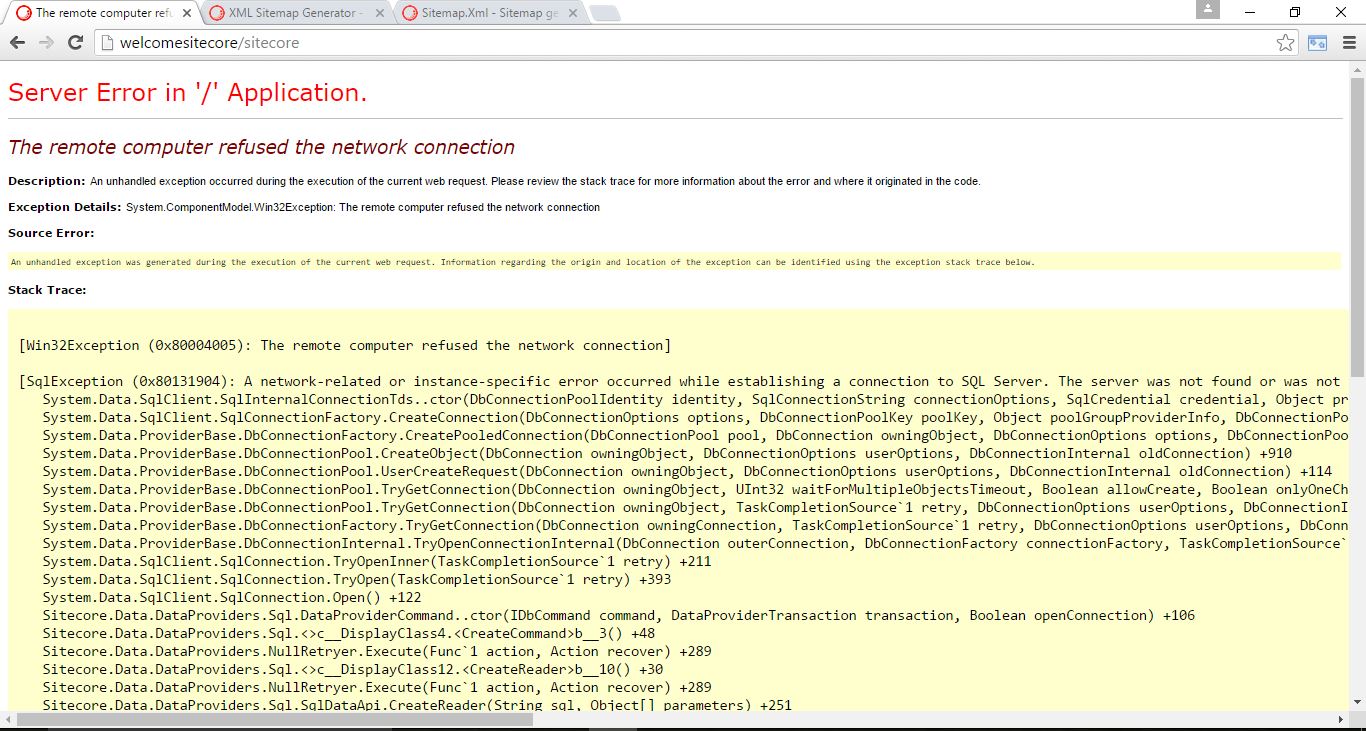
Task: Click the forward navigation arrow
Action: (x=45, y=43)
